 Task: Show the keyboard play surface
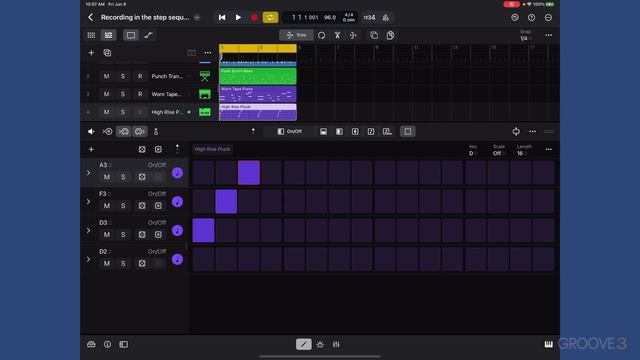coord(549,344)
